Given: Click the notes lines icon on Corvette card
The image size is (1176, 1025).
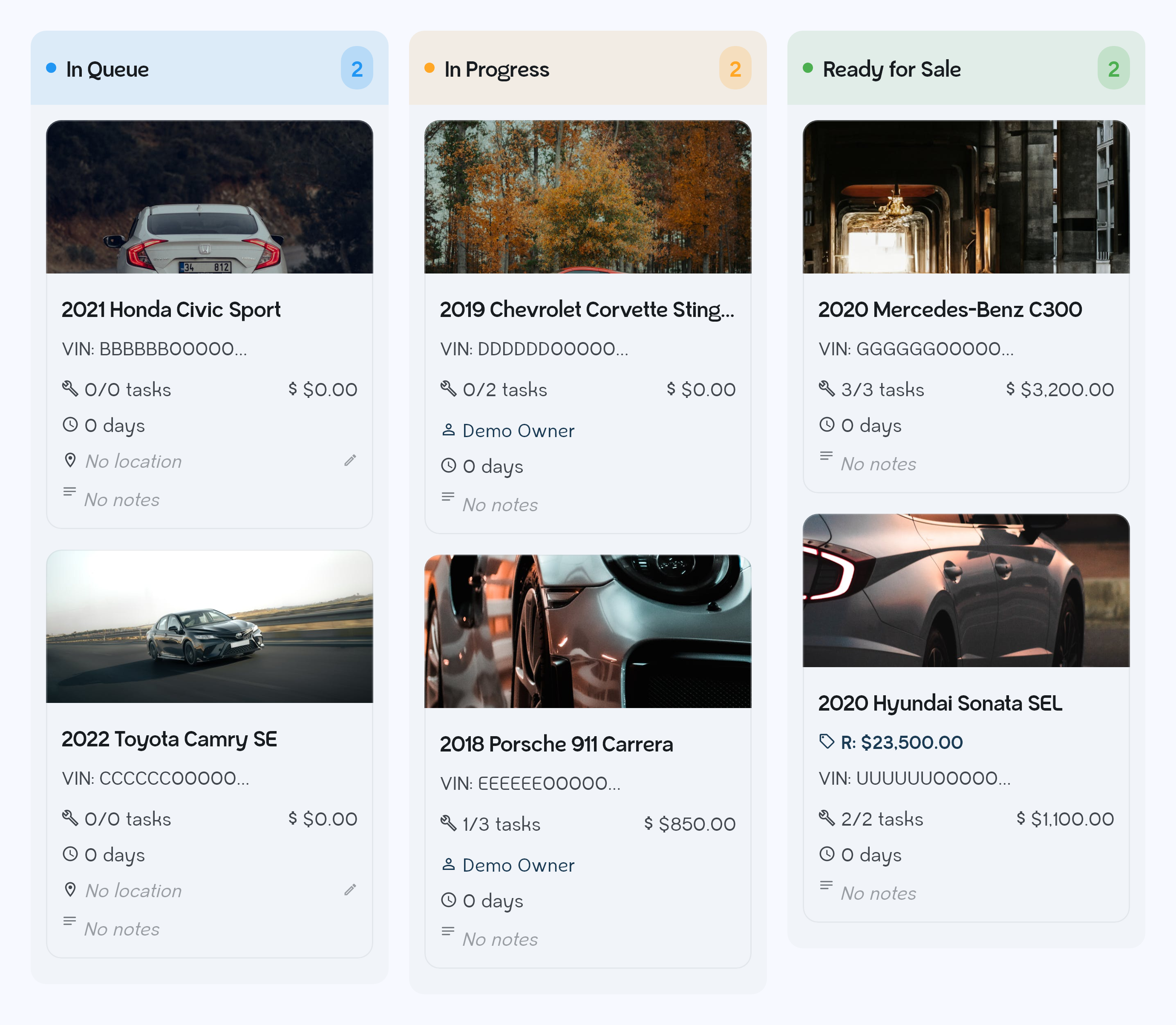Looking at the screenshot, I should pyautogui.click(x=448, y=496).
